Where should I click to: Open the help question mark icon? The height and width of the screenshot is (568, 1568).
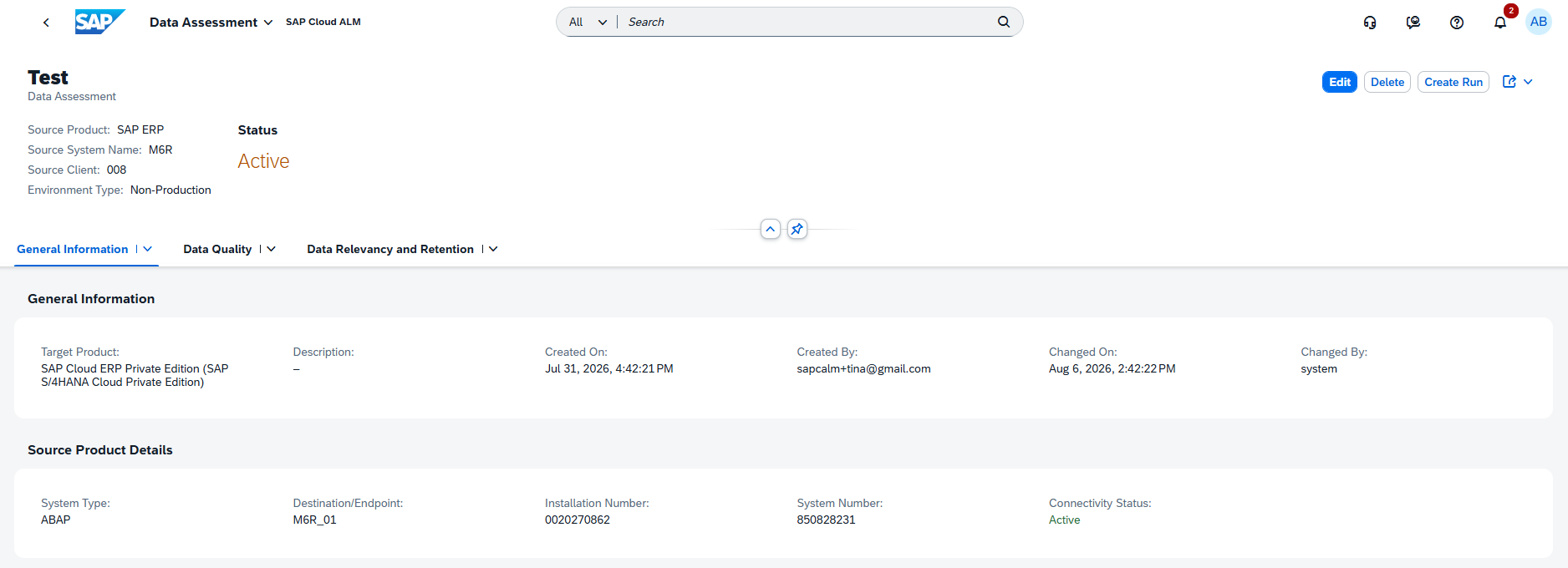(1457, 23)
